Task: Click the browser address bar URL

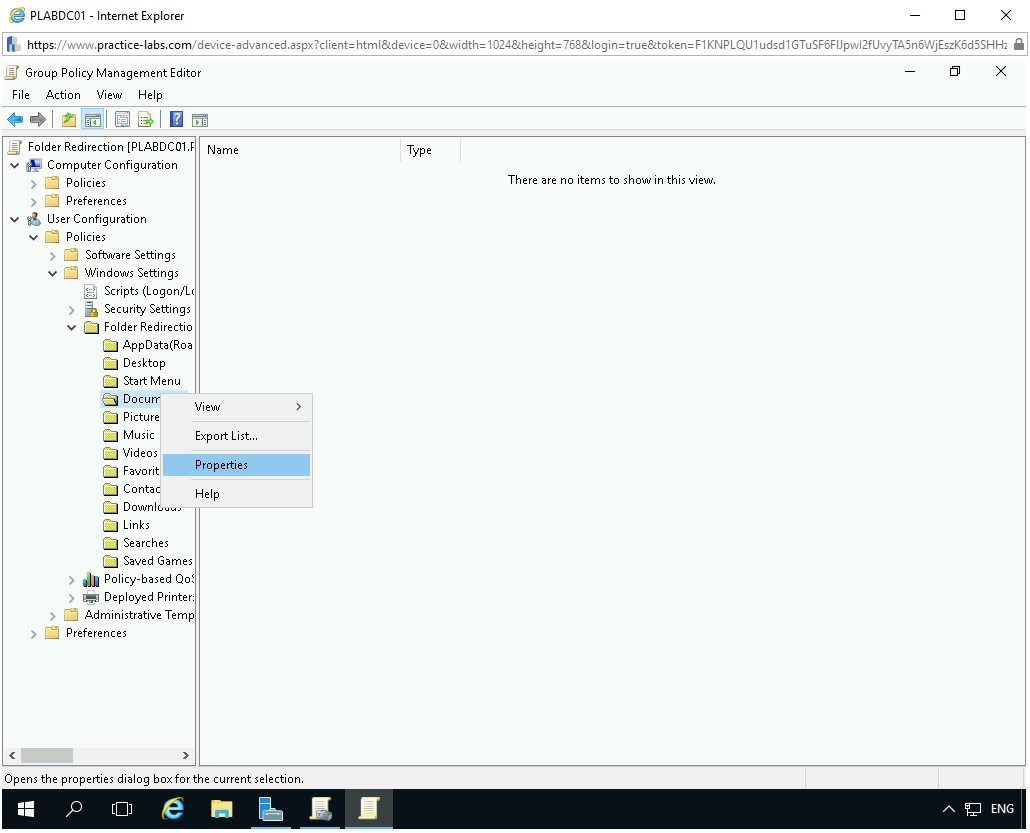Action: pyautogui.click(x=516, y=45)
